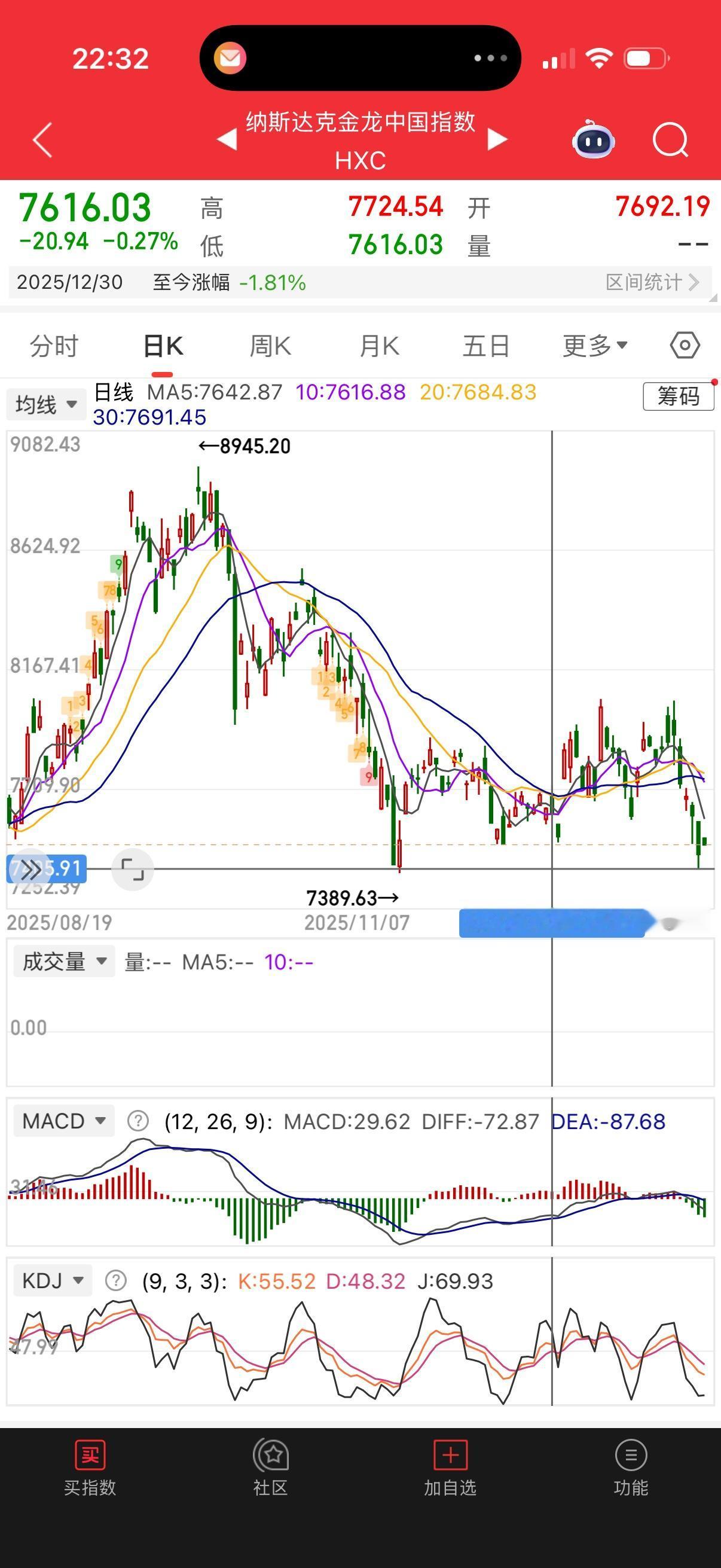Tap the 7389.63 low marker label

coord(353,898)
